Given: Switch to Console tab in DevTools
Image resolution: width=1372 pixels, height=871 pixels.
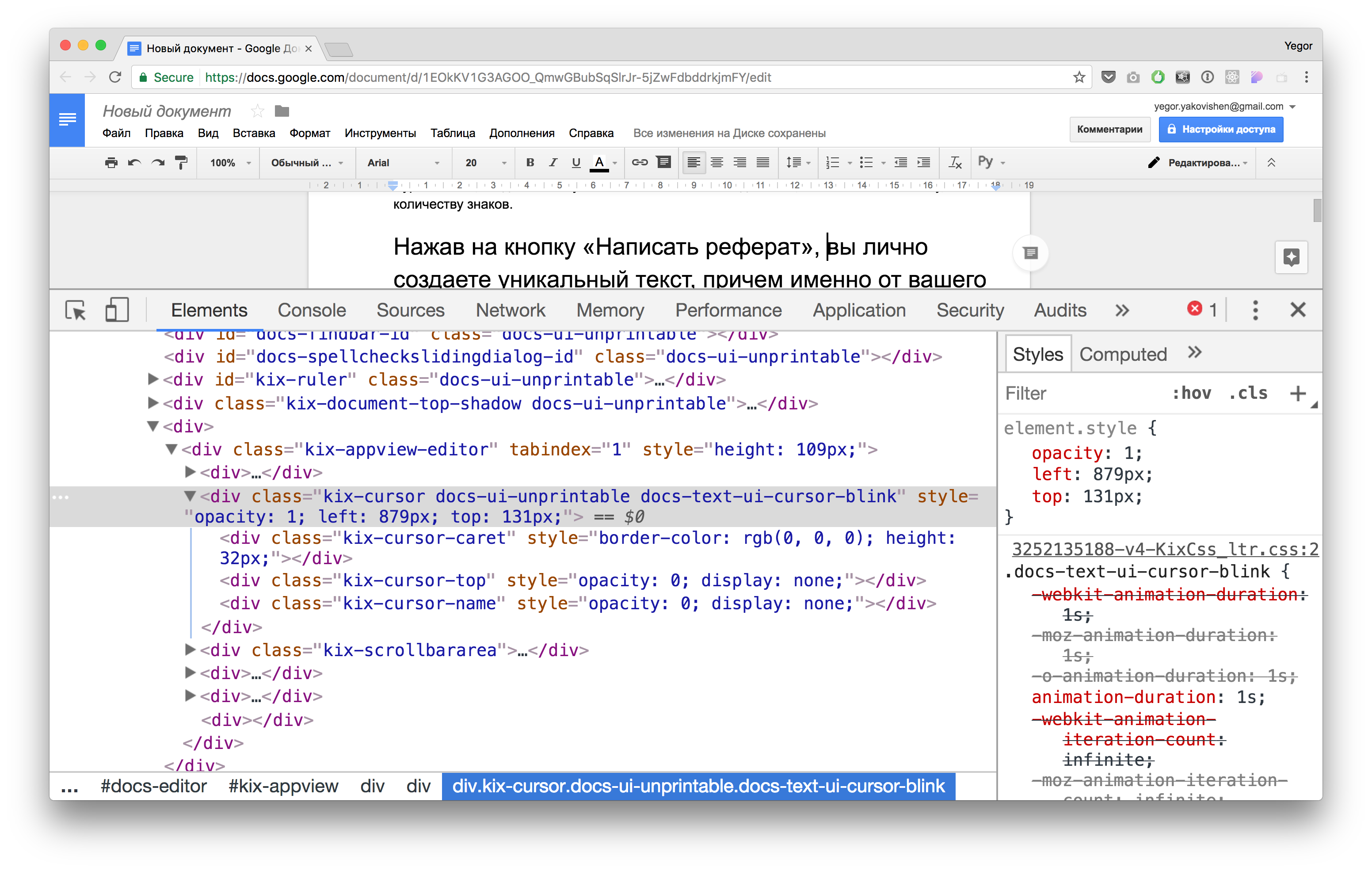Looking at the screenshot, I should [312, 311].
